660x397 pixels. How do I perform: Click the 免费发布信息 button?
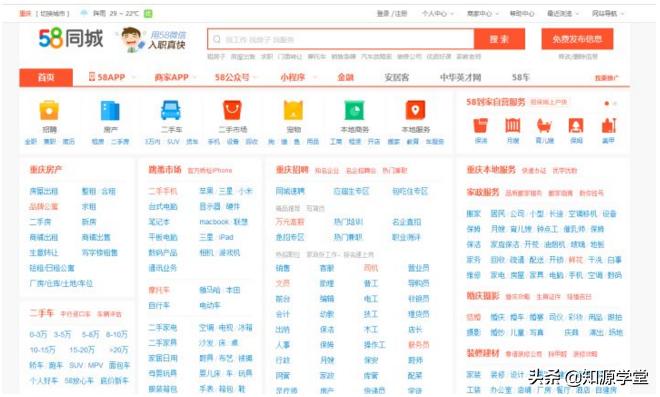577,39
